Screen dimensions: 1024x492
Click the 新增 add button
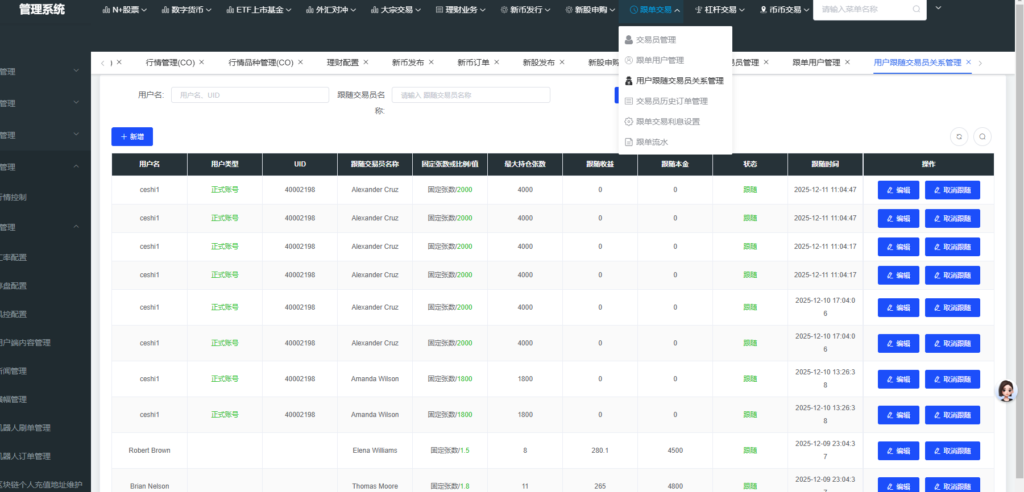(x=132, y=137)
